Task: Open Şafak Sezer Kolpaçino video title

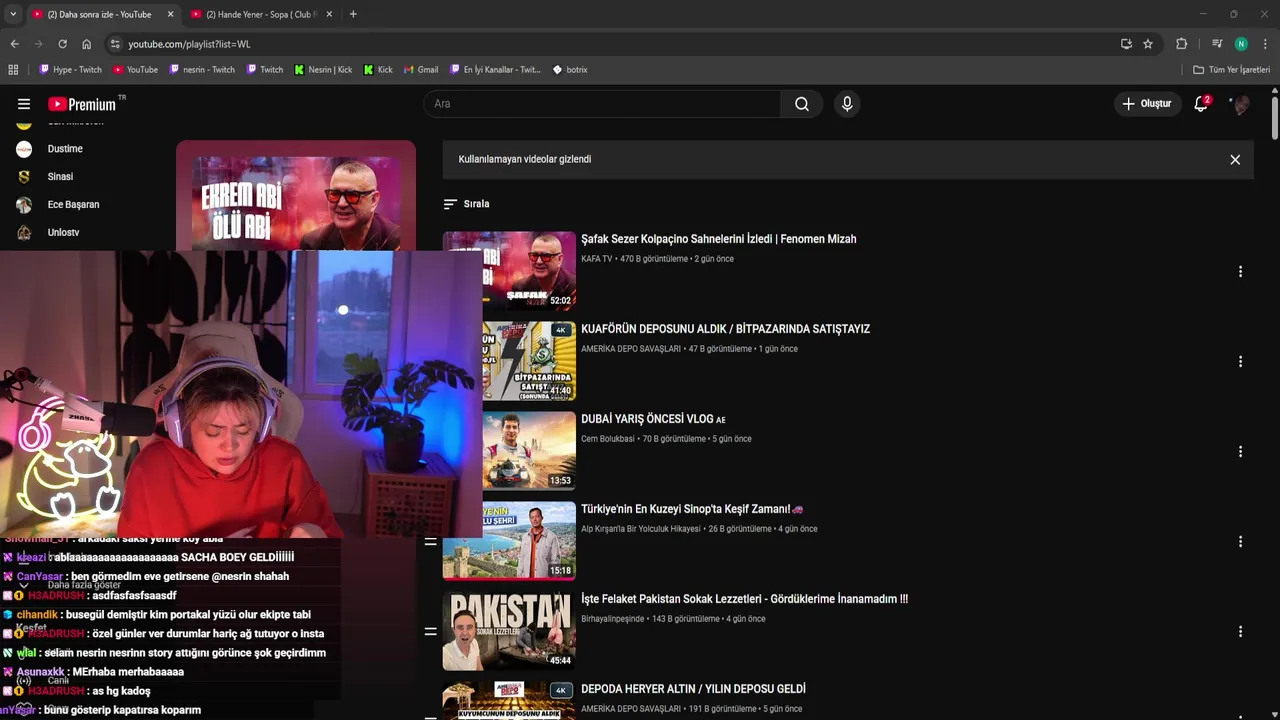Action: pyautogui.click(x=718, y=239)
